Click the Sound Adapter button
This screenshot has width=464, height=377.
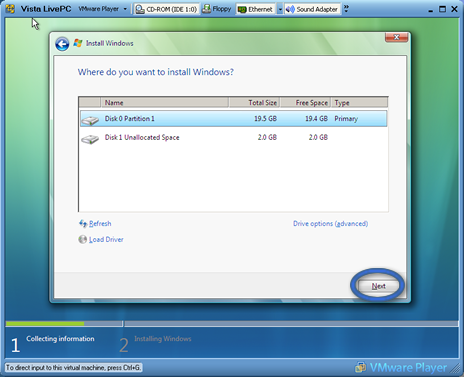click(x=313, y=9)
